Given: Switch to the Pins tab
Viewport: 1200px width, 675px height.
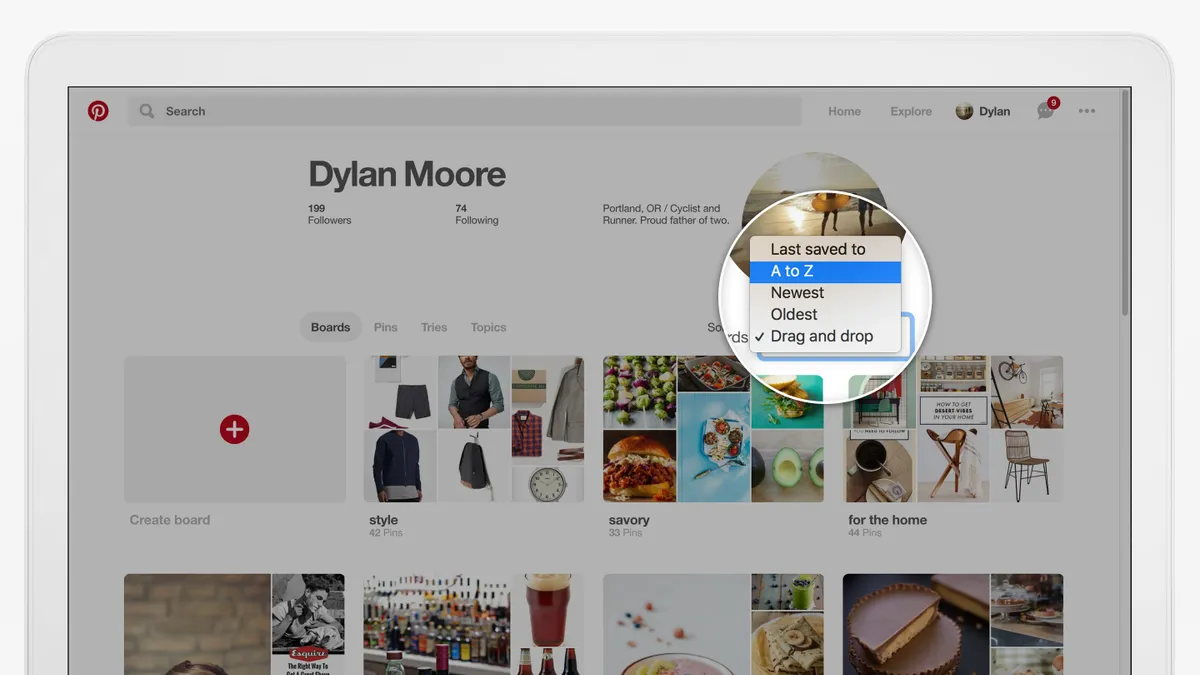Looking at the screenshot, I should click(x=385, y=327).
